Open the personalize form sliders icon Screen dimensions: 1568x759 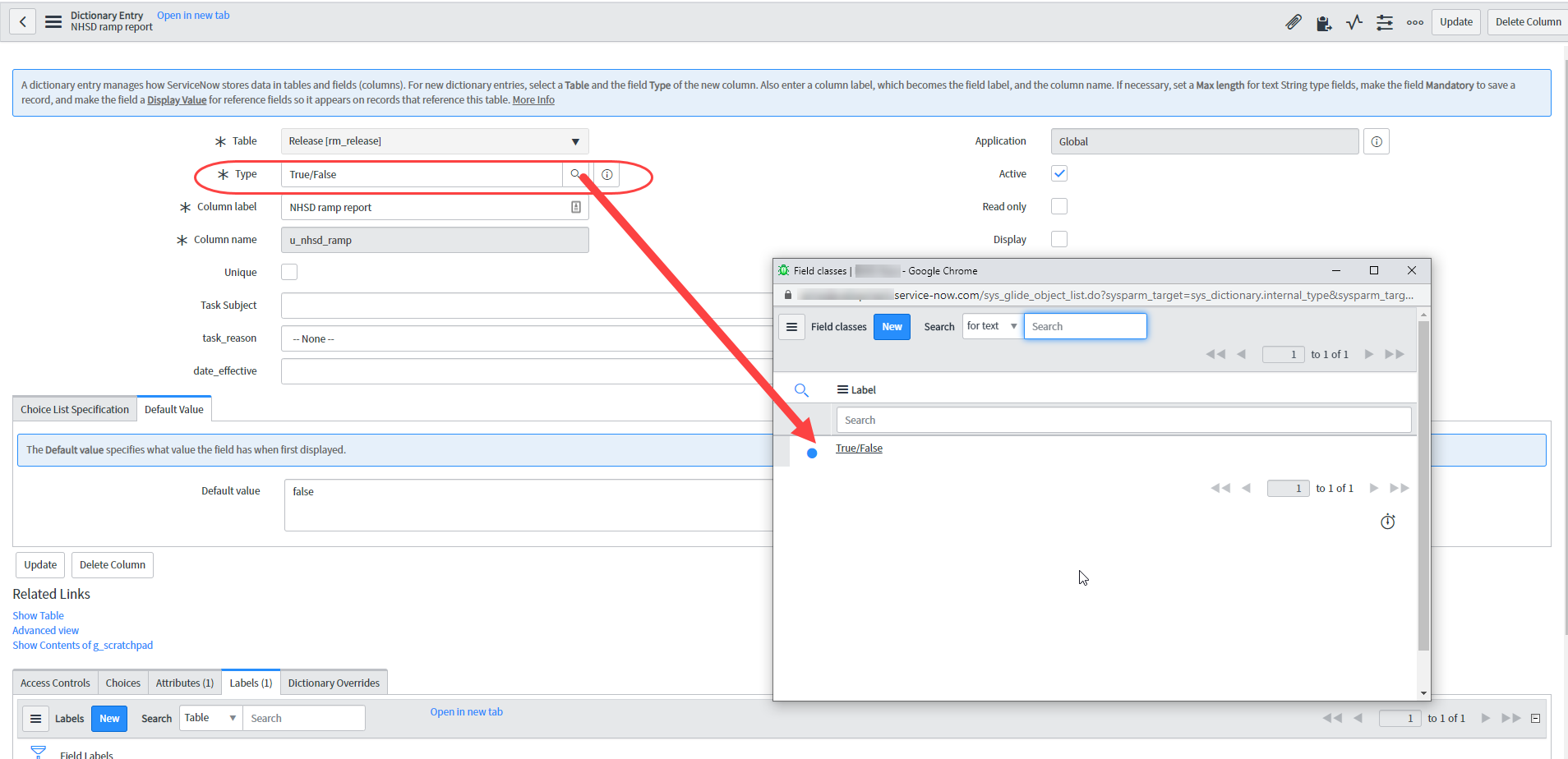click(x=1384, y=22)
